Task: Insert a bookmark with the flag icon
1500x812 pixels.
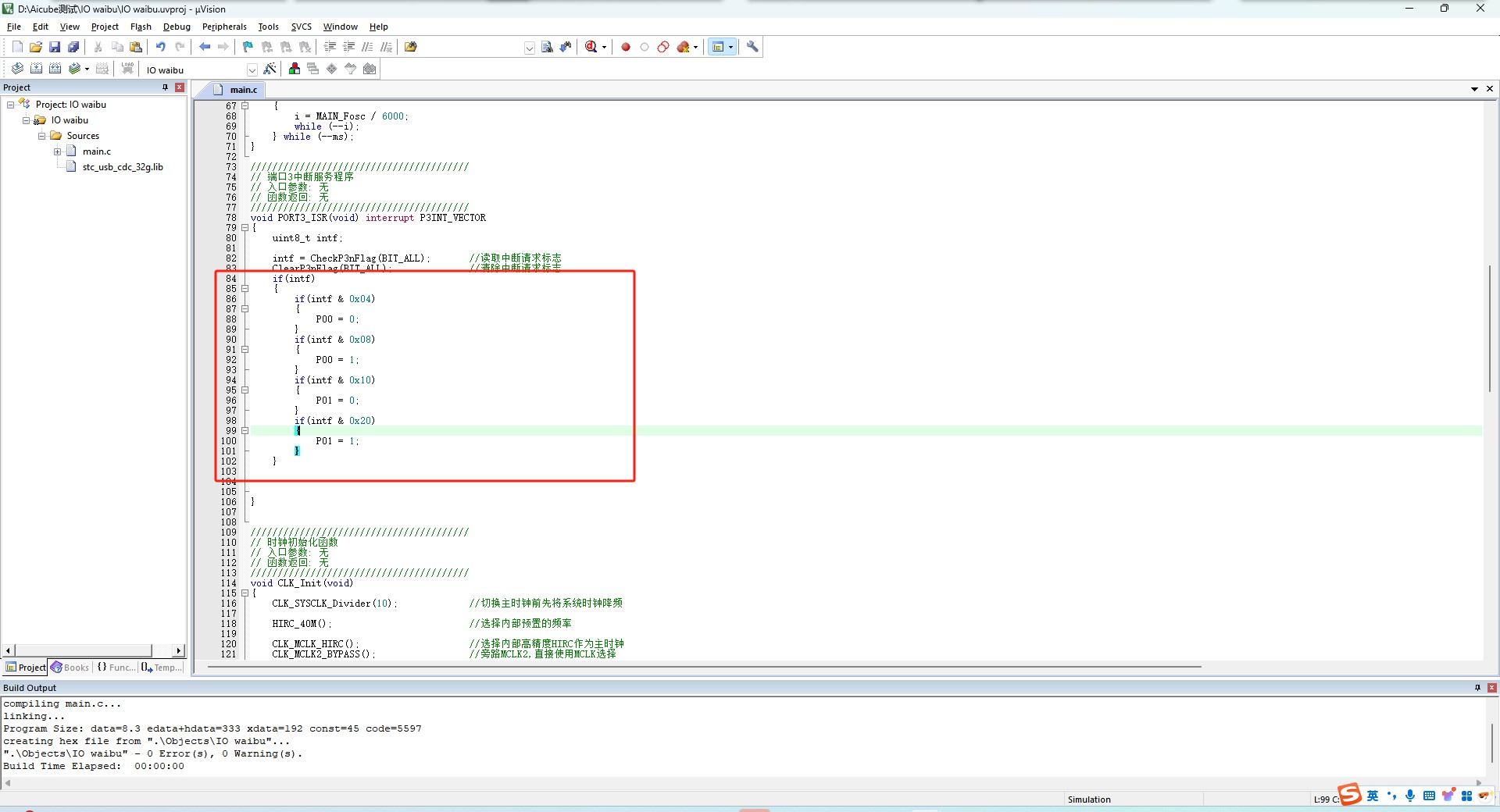Action: tap(248, 47)
